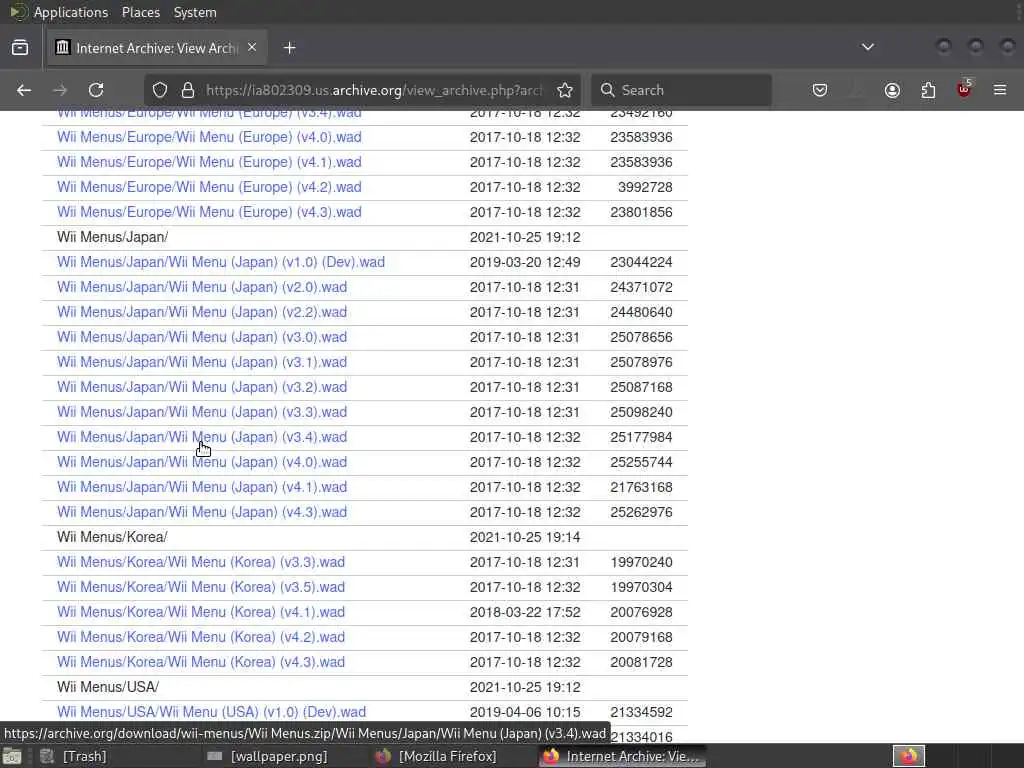Select date 2019-03-20 12:49

[525, 262]
